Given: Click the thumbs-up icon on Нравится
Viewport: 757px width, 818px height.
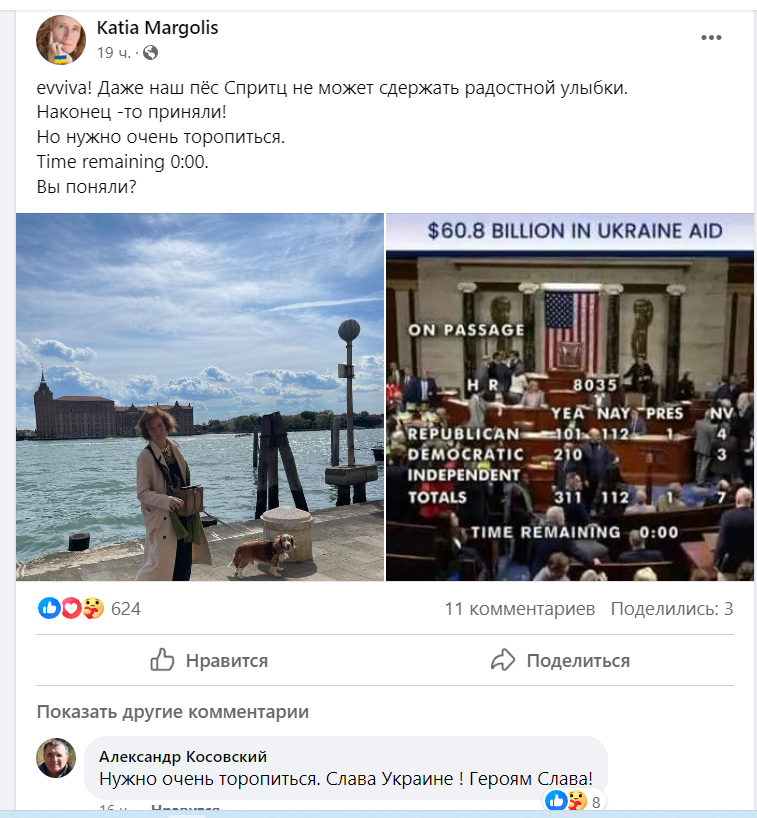Looking at the screenshot, I should pos(162,660).
